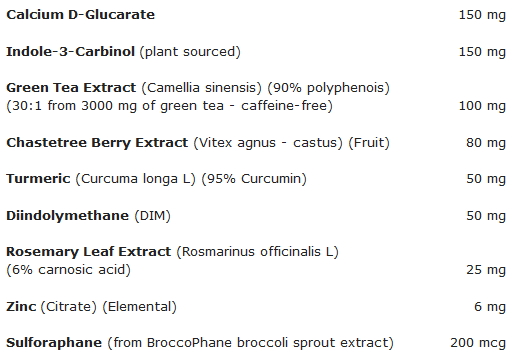Click the Diindolymethane ingredient name
Screen dimensions: 515x360
(67, 216)
